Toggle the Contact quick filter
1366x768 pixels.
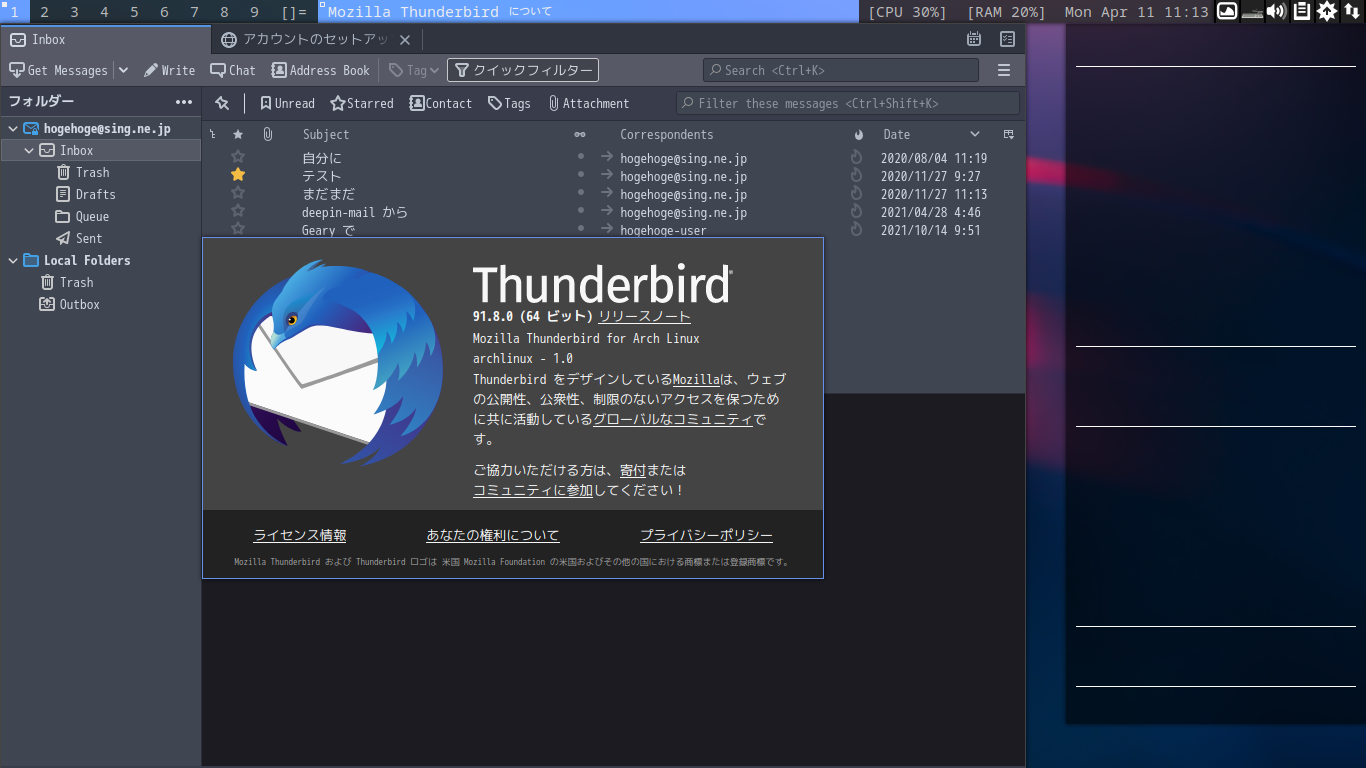(x=440, y=103)
